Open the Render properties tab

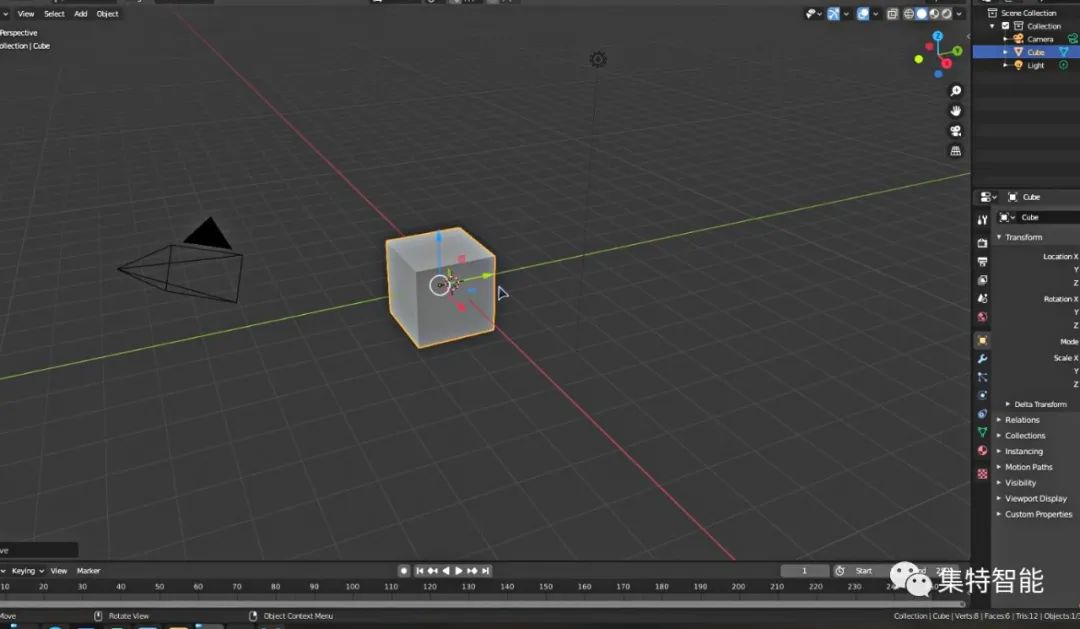(x=982, y=243)
